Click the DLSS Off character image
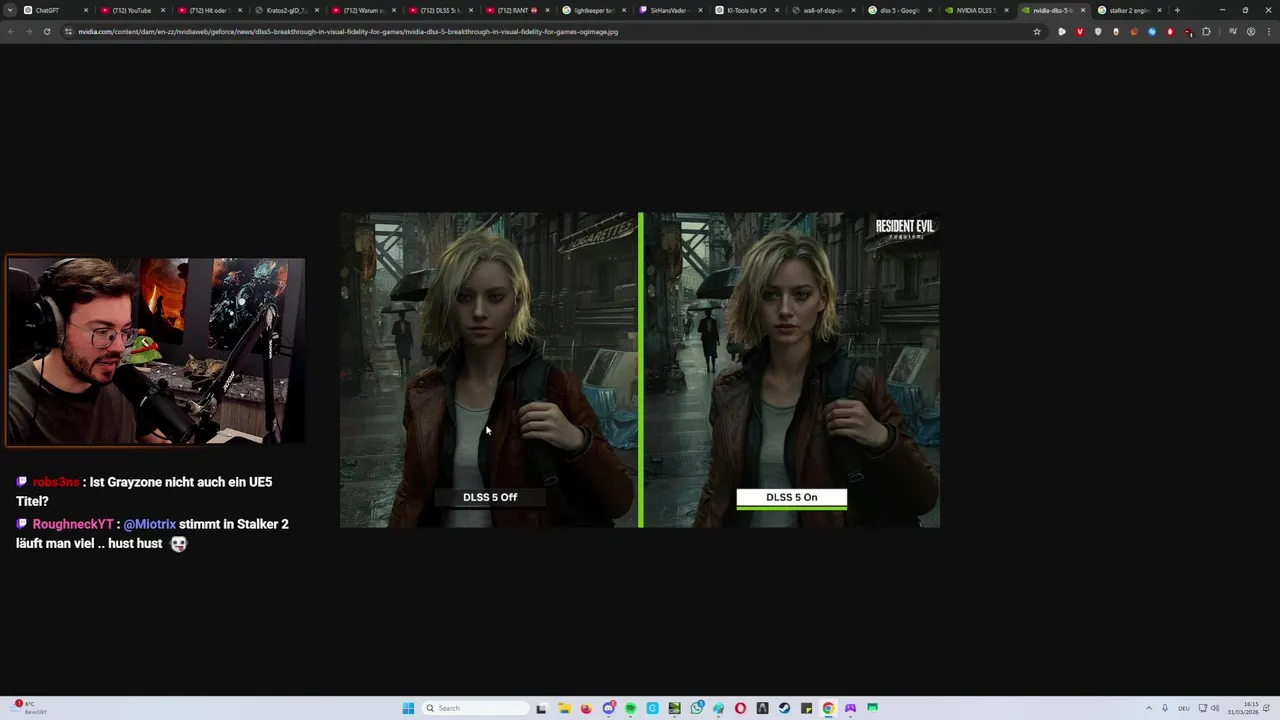Viewport: 1280px width, 720px height. pos(489,370)
